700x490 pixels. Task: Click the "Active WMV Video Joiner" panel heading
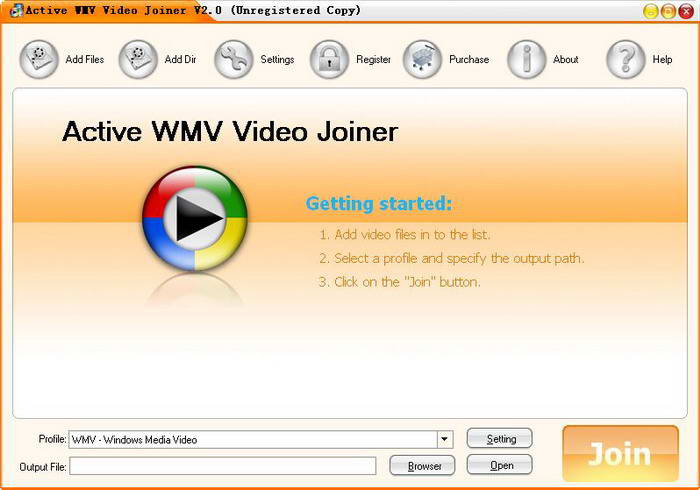pyautogui.click(x=230, y=132)
